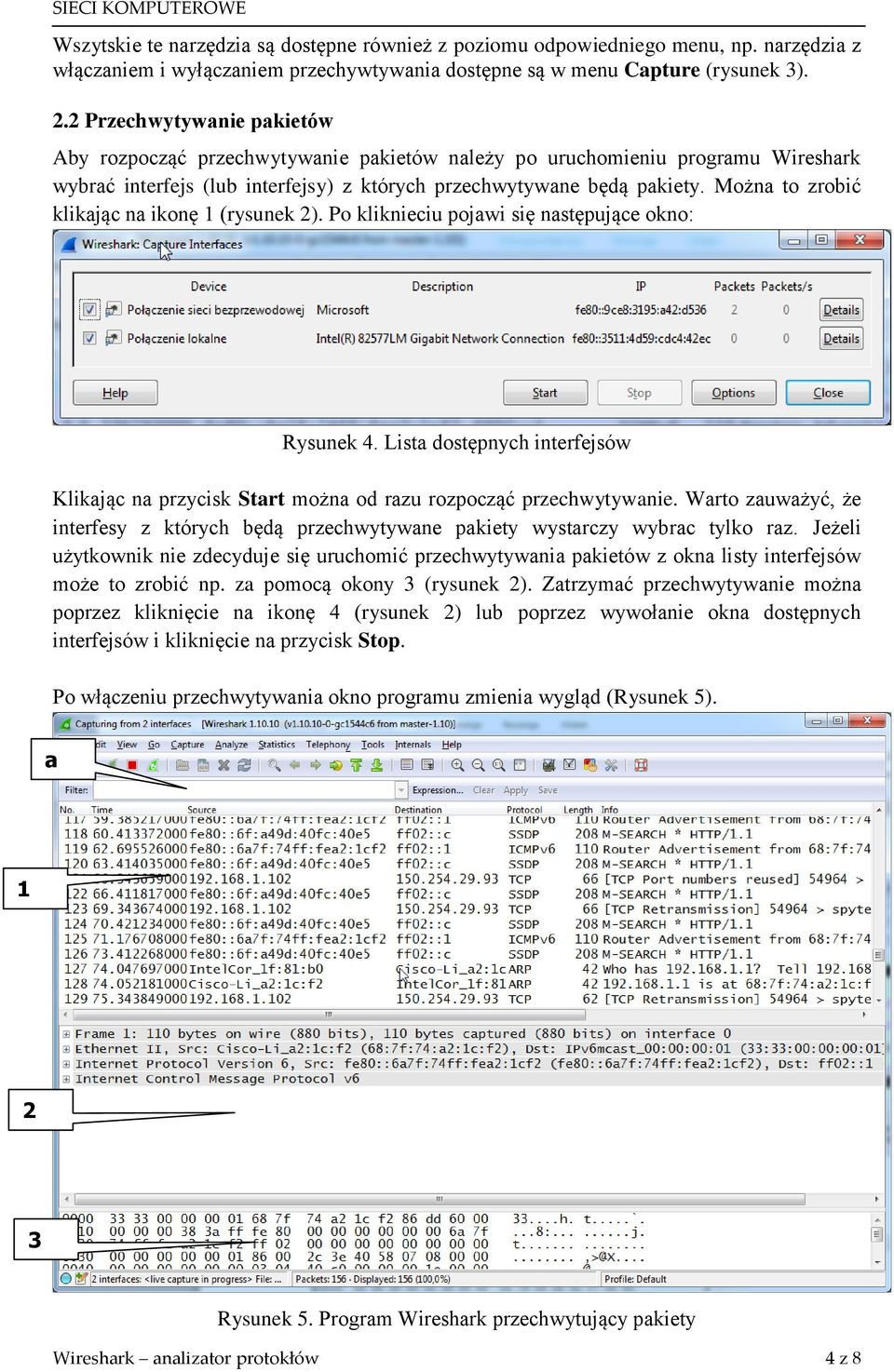
Task: Open preferences wrench toolbar icon
Action: [x=611, y=765]
